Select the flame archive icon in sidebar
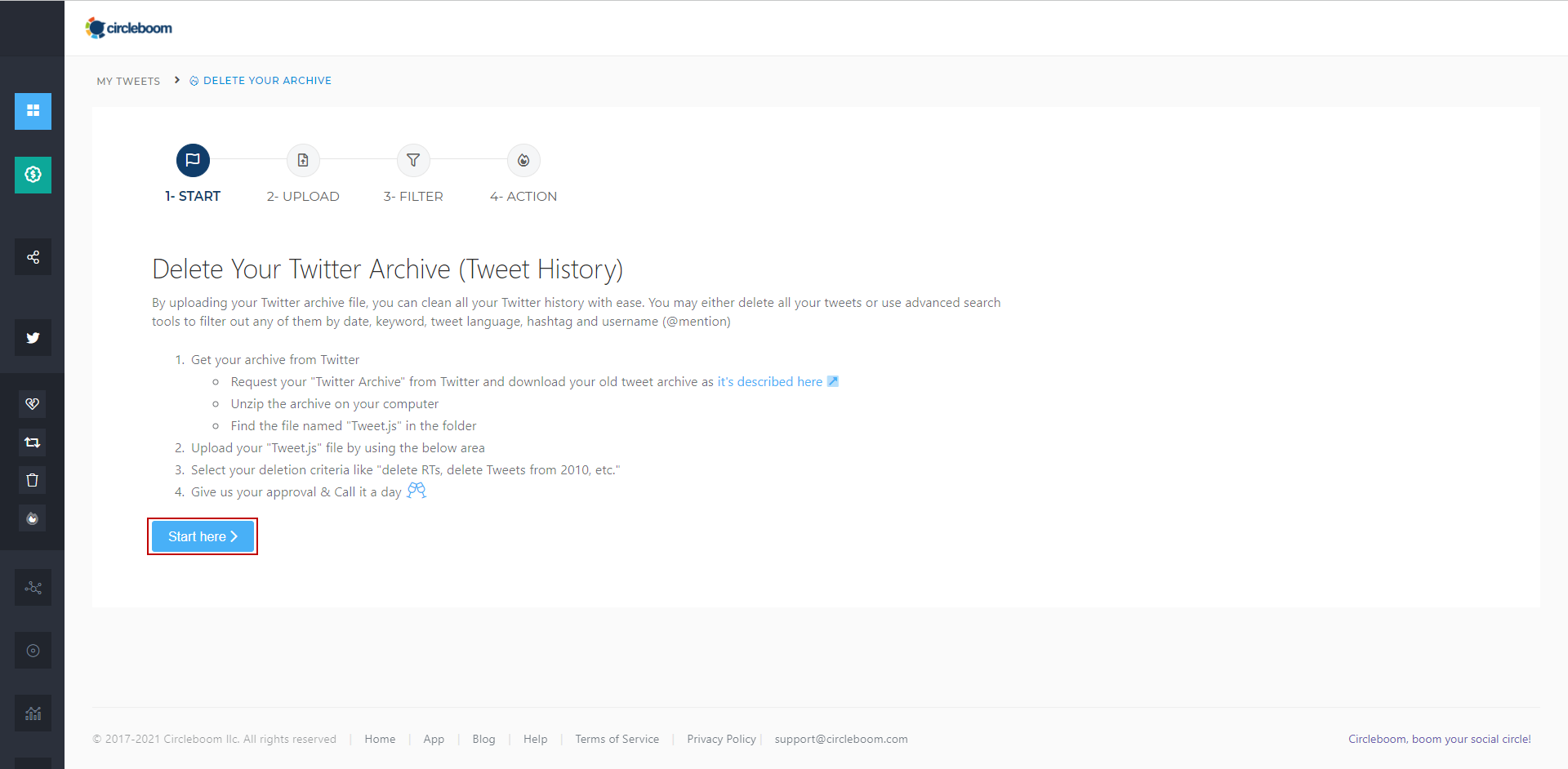 tap(33, 518)
